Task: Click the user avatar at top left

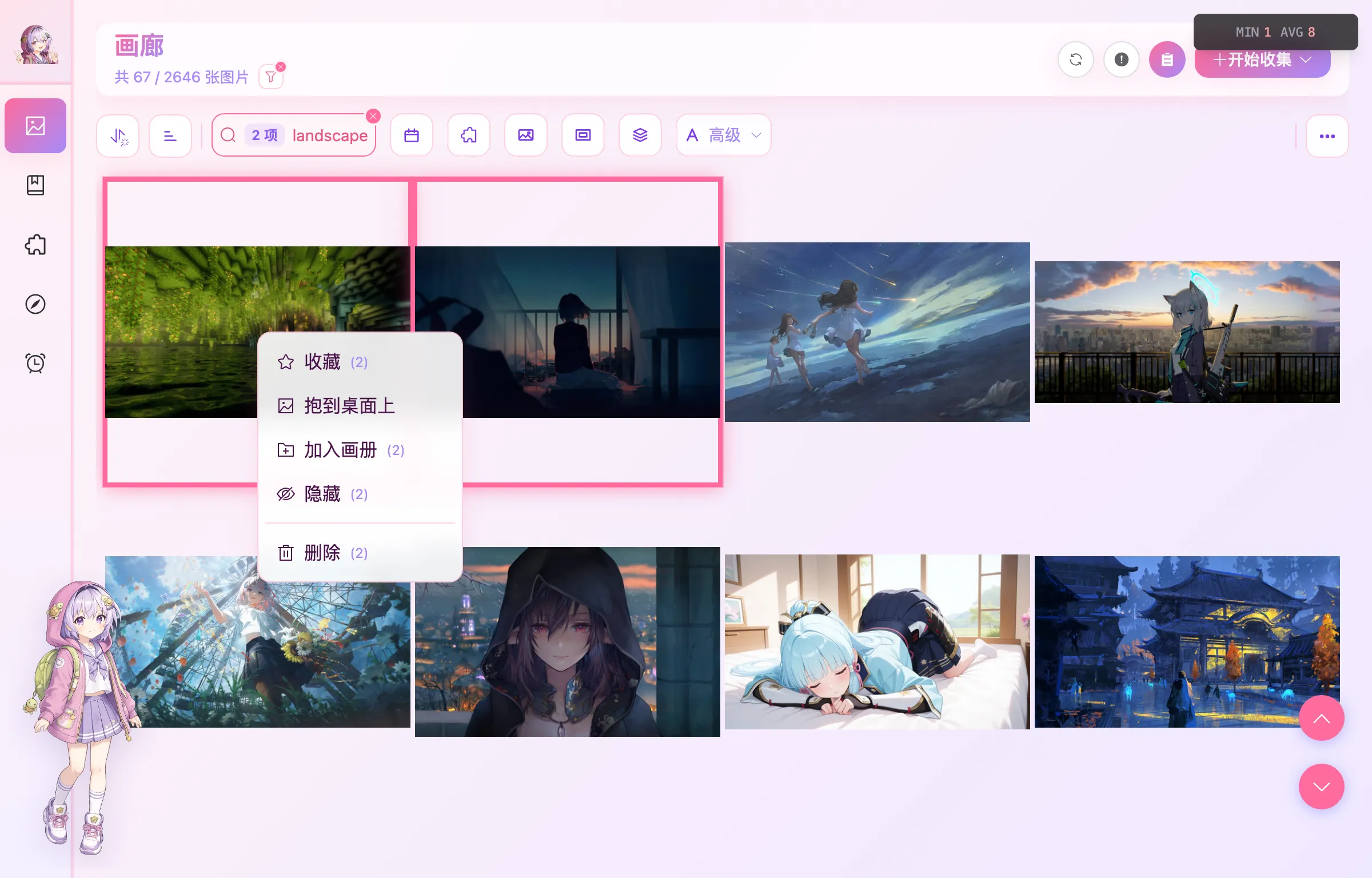Action: tap(36, 45)
